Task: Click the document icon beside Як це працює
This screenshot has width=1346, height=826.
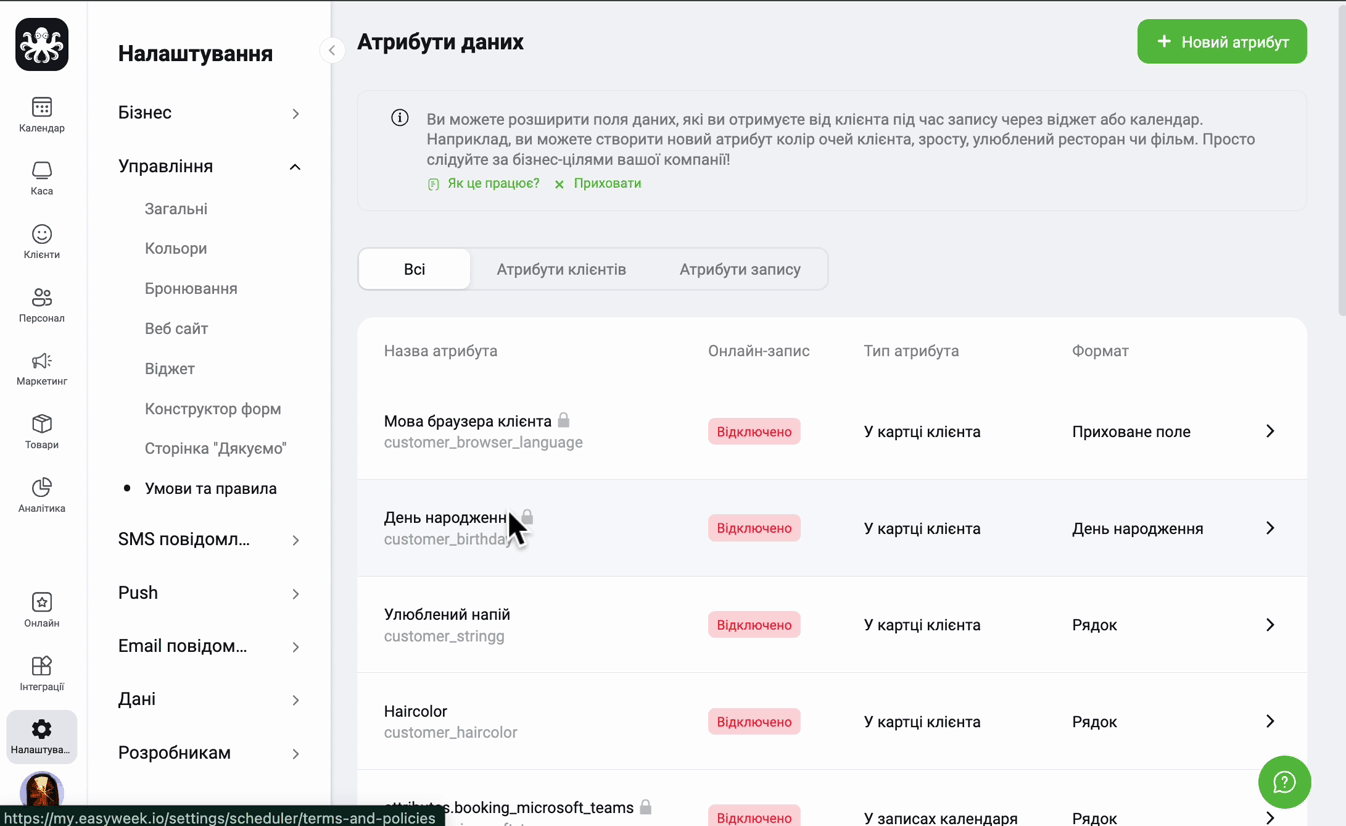Action: coord(433,184)
